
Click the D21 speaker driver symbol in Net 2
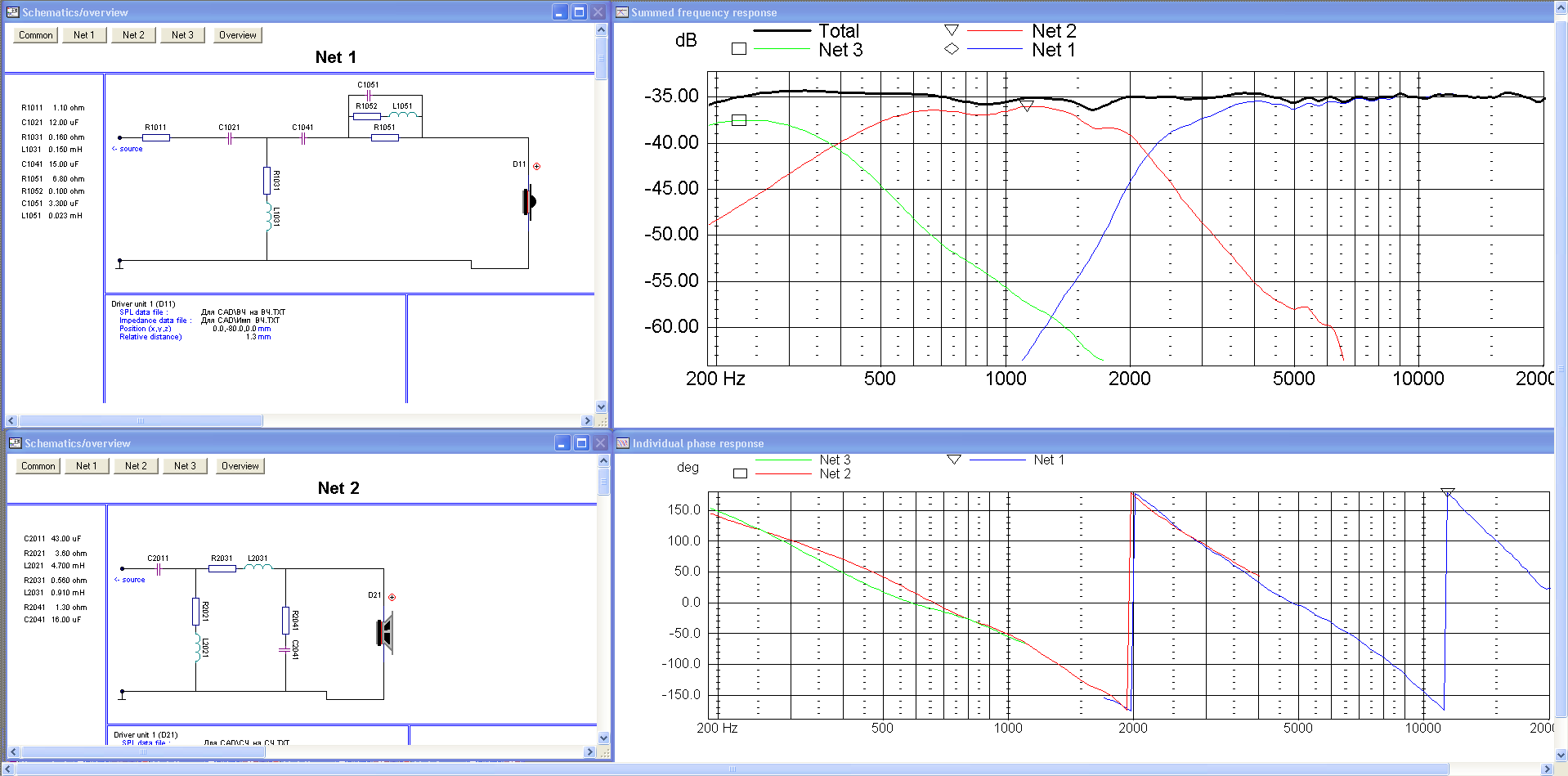click(x=384, y=633)
